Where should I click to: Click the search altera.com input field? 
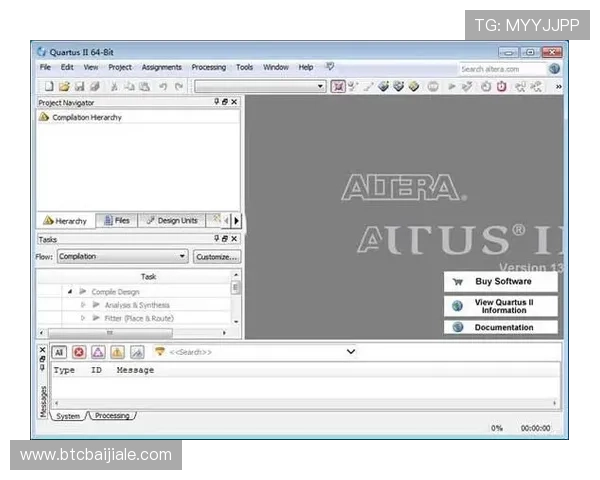point(500,69)
